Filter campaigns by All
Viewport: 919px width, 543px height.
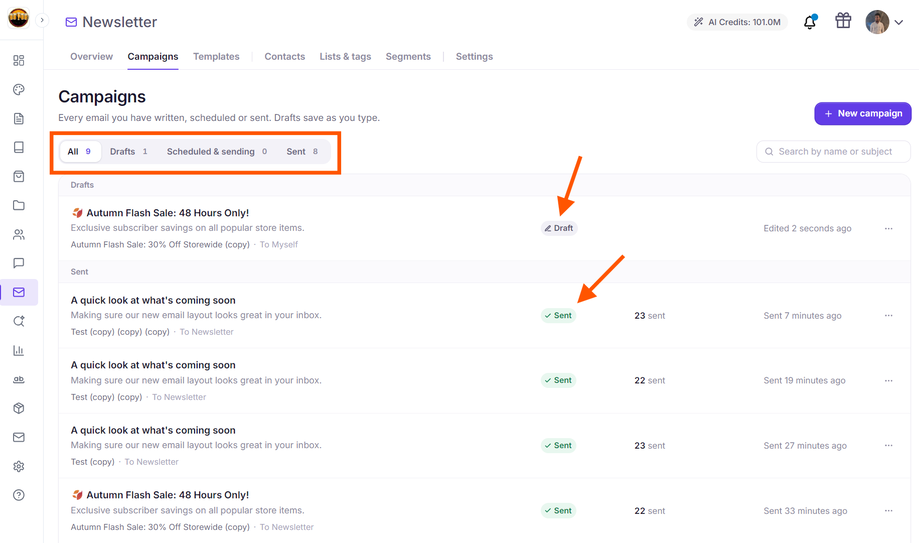pos(80,151)
